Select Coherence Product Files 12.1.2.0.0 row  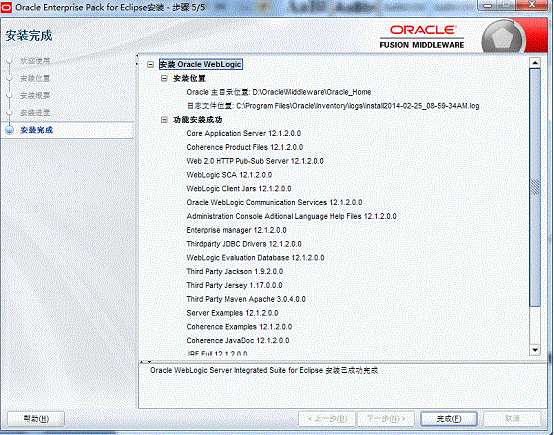click(244, 147)
